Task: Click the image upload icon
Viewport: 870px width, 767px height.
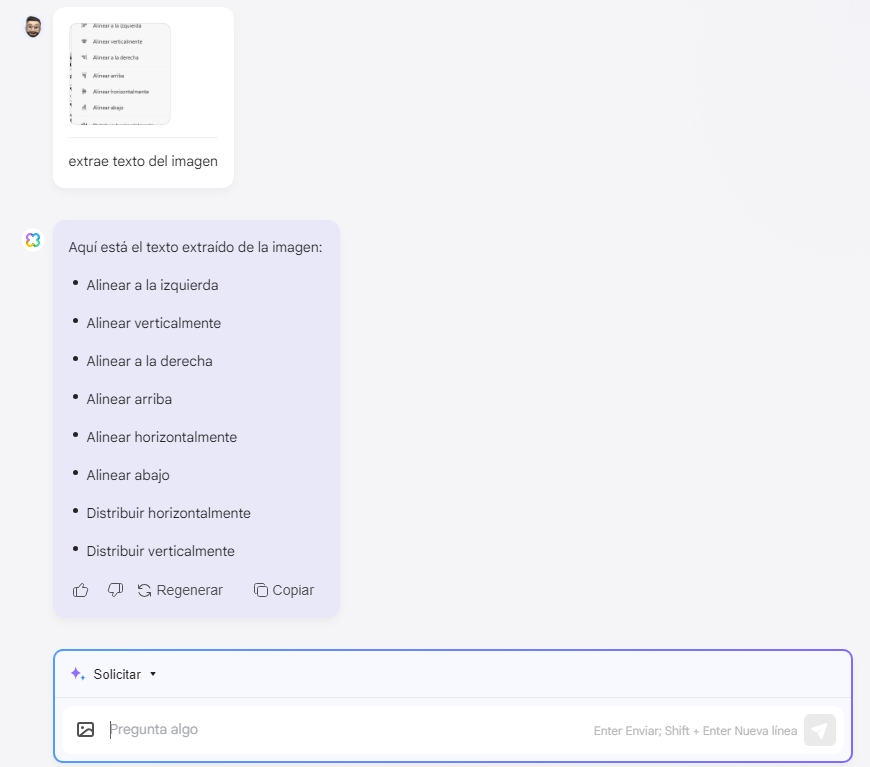Action: point(85,729)
